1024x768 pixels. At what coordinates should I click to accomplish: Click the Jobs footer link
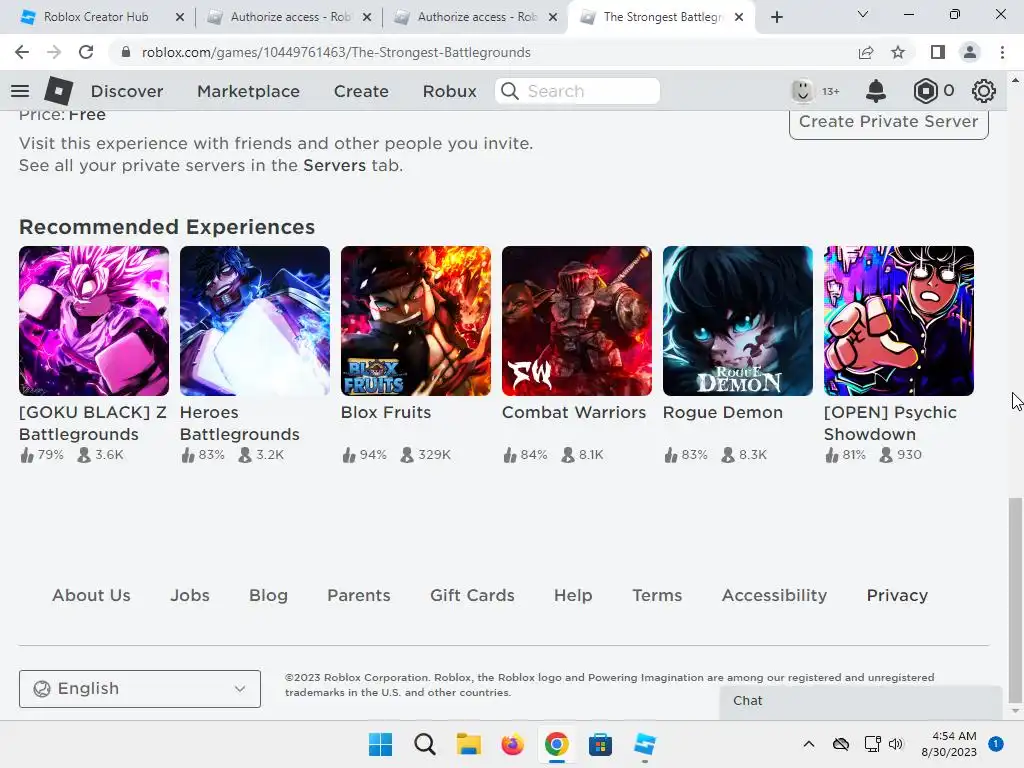coord(190,596)
